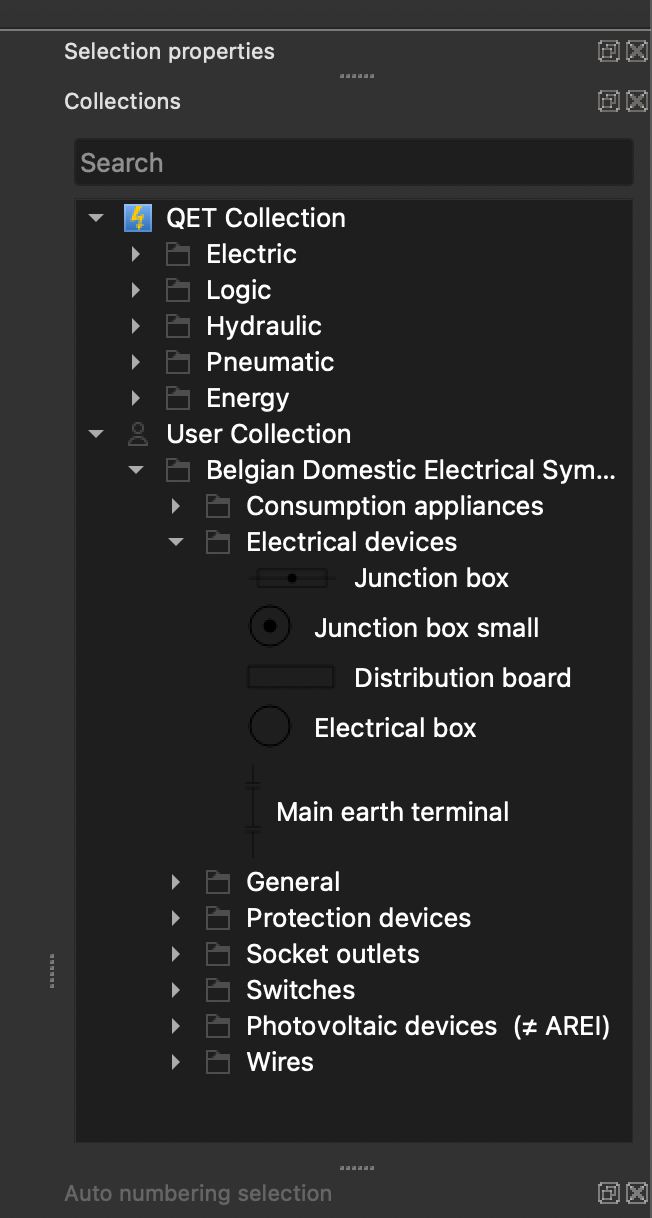Image resolution: width=652 pixels, height=1218 pixels.
Task: Click the User Collection person icon
Action: pyautogui.click(x=137, y=434)
